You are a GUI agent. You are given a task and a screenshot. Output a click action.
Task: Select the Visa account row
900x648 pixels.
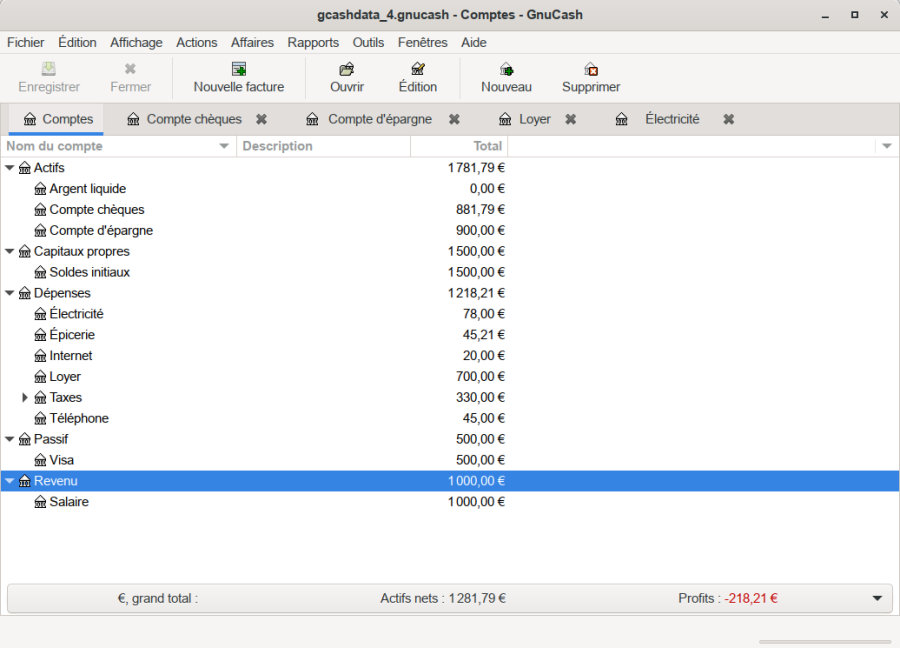tap(61, 460)
